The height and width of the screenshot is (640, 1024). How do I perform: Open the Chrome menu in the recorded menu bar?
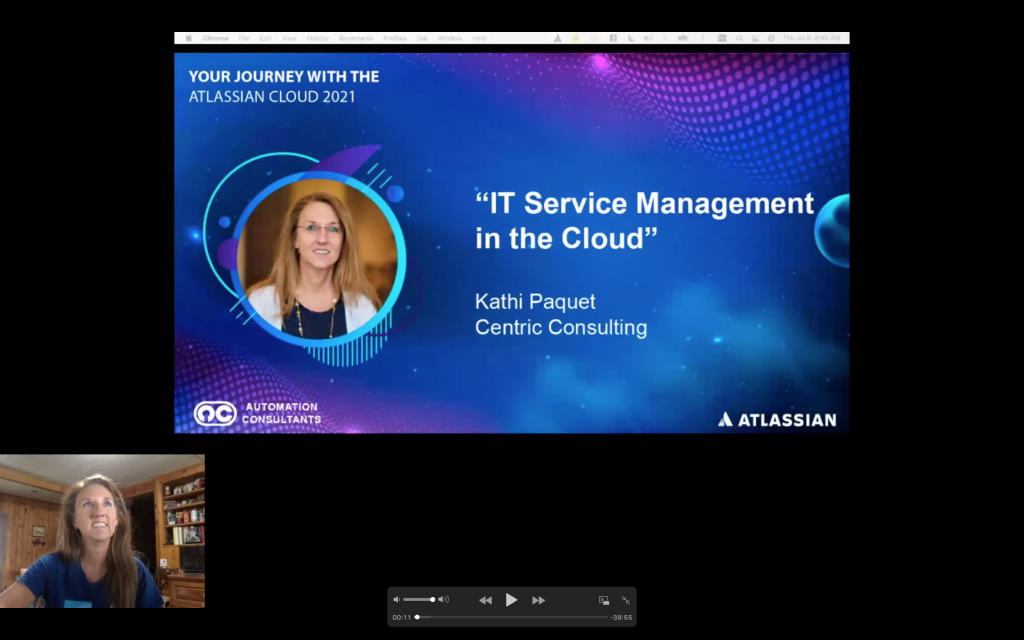click(x=216, y=38)
